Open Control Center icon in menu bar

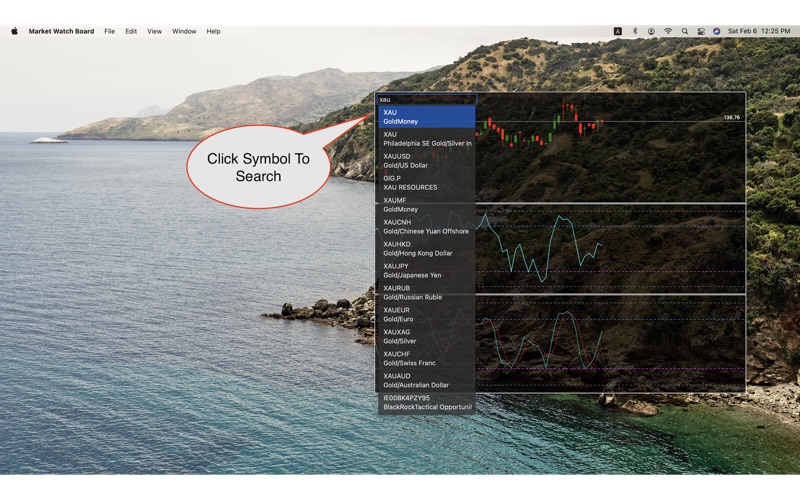[701, 31]
